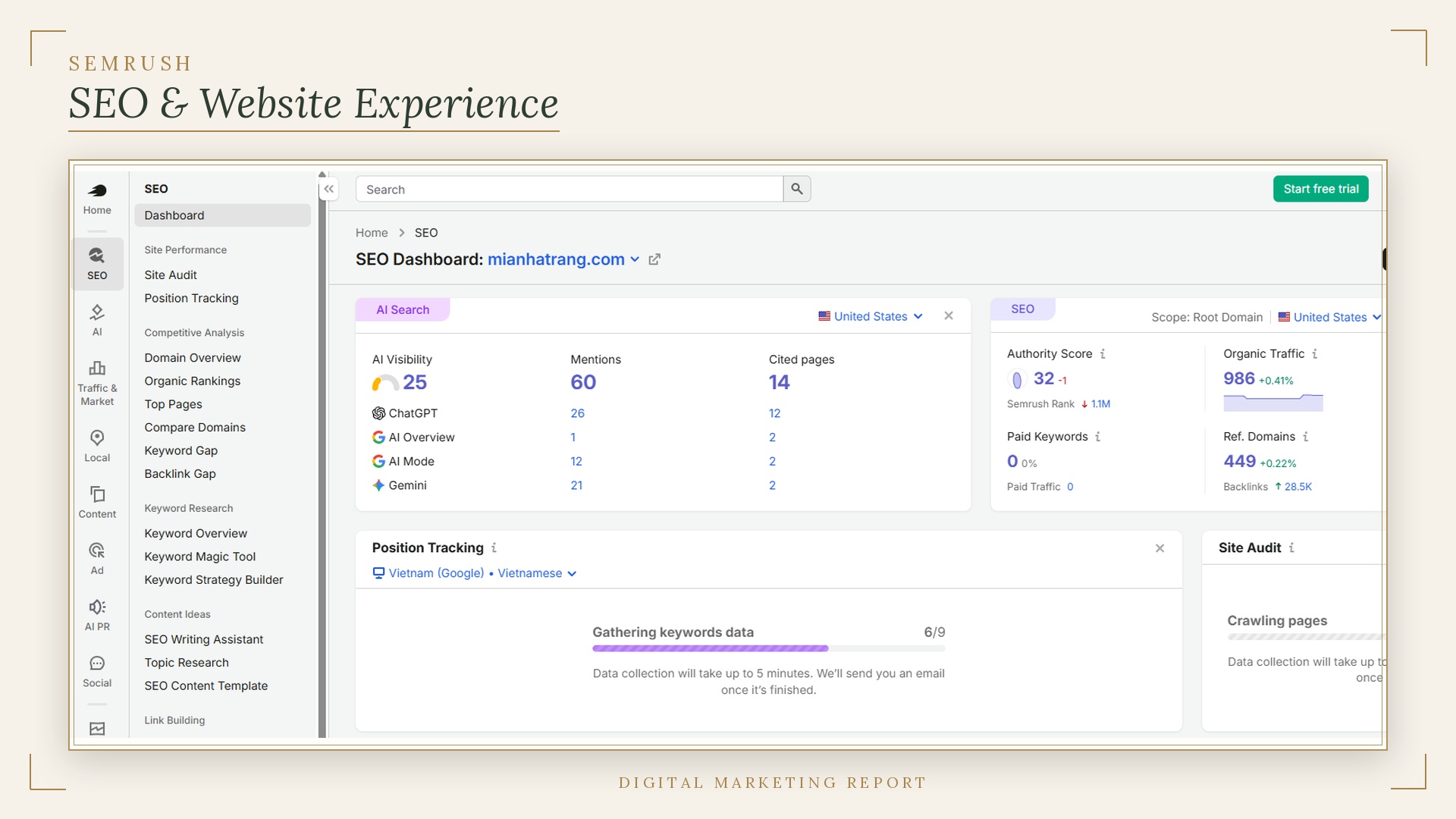This screenshot has height=819, width=1456.
Task: Click the AI Overview Google icon
Action: [378, 438]
